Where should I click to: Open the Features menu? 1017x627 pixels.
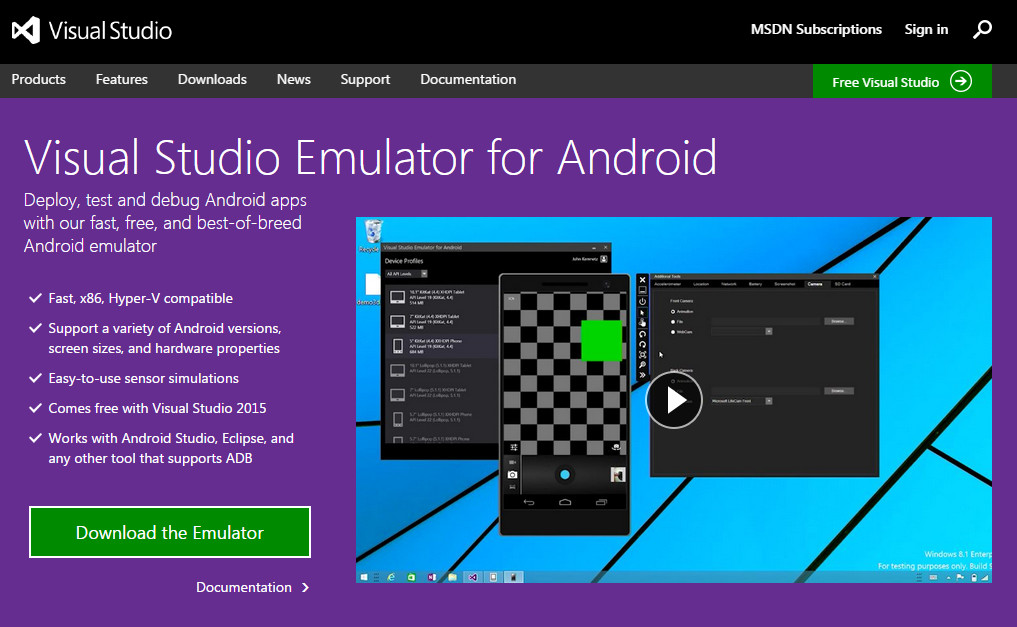(x=121, y=79)
